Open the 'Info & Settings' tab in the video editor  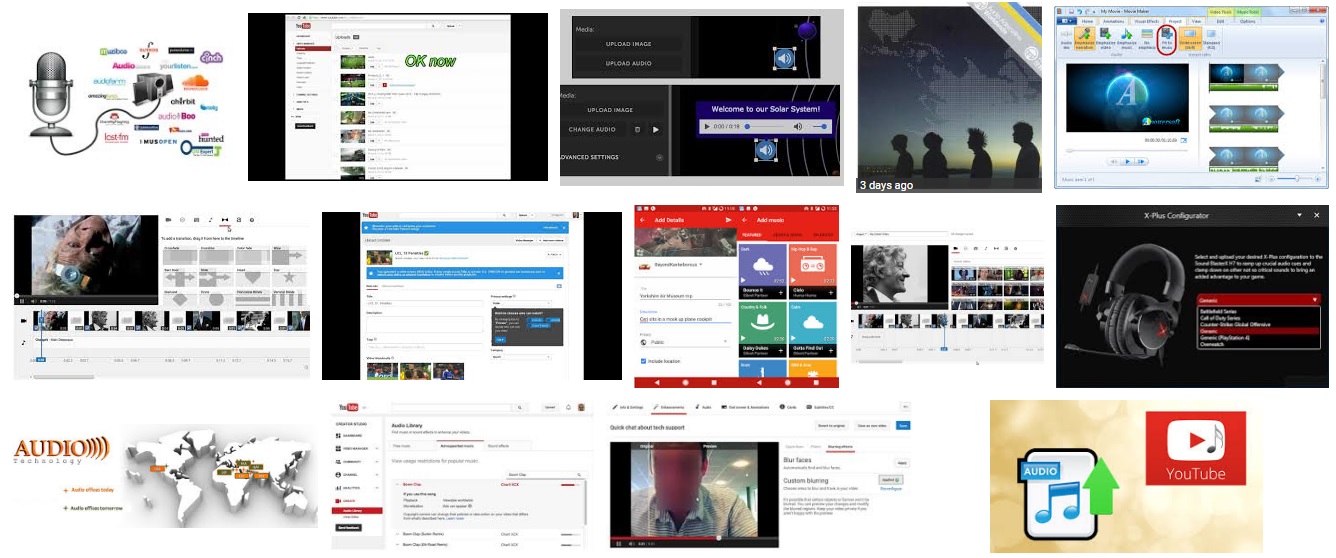tap(628, 407)
